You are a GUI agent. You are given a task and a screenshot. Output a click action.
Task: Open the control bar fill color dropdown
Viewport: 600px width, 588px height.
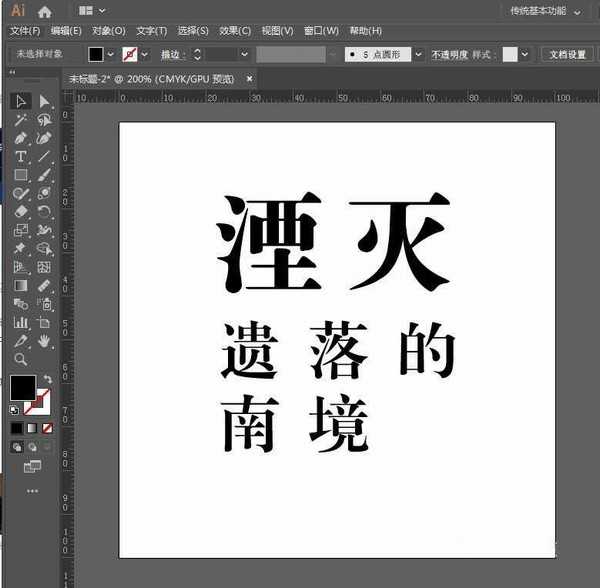coord(111,54)
